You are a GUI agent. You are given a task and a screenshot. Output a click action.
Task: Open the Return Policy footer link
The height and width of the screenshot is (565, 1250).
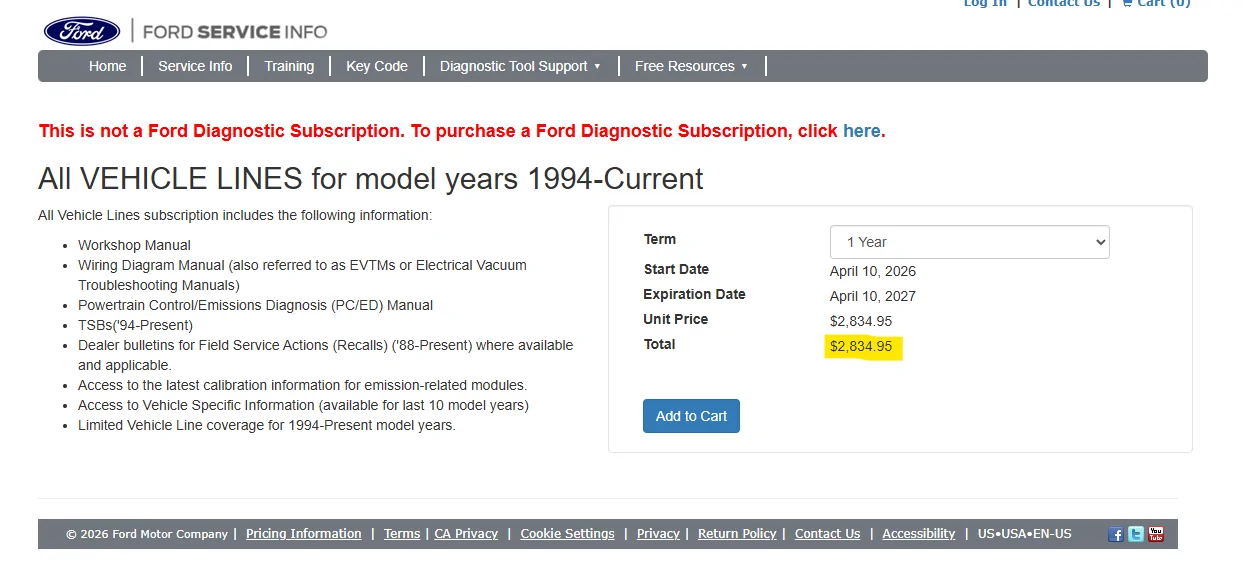737,534
